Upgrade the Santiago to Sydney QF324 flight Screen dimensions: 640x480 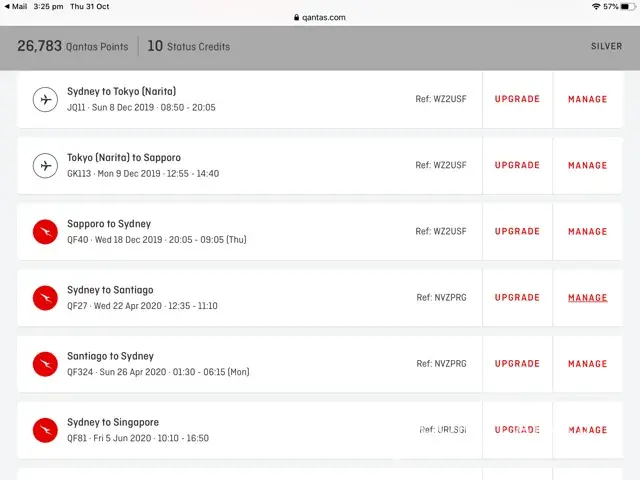(x=517, y=364)
